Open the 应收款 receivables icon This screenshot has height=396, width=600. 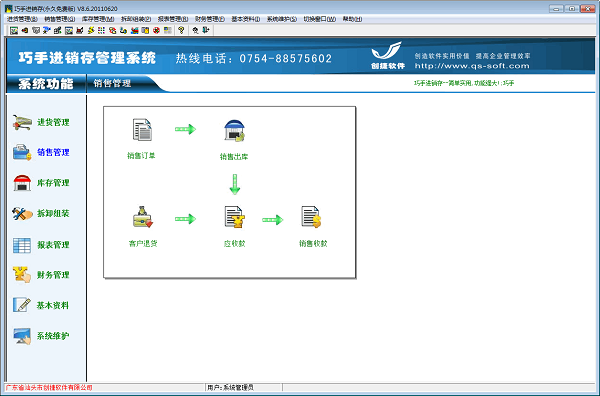tap(234, 217)
